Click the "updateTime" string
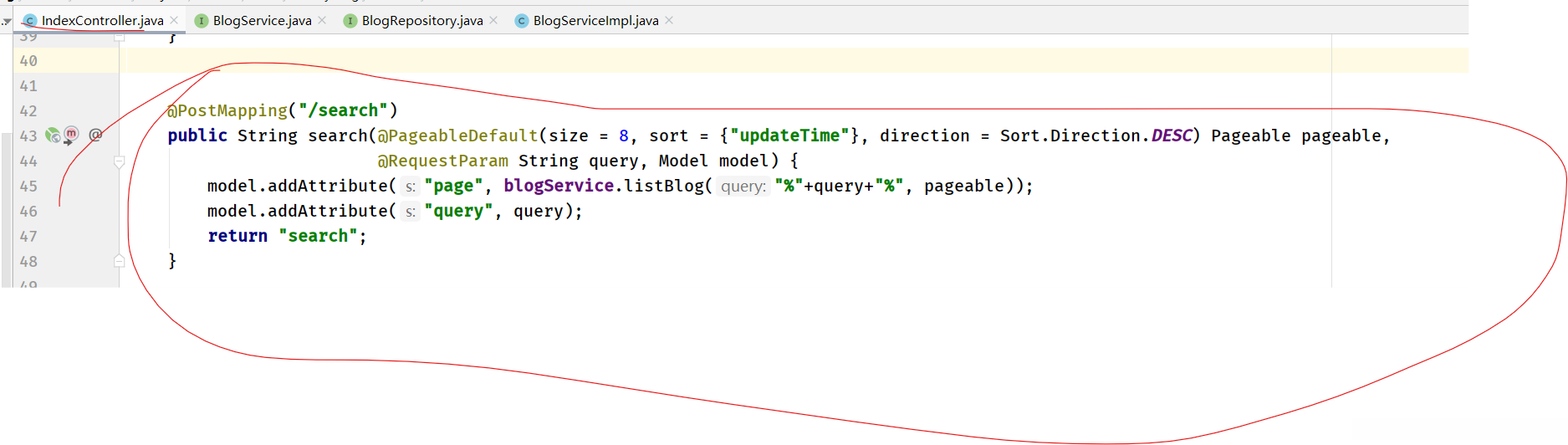The width and height of the screenshot is (1568, 445). (x=789, y=136)
